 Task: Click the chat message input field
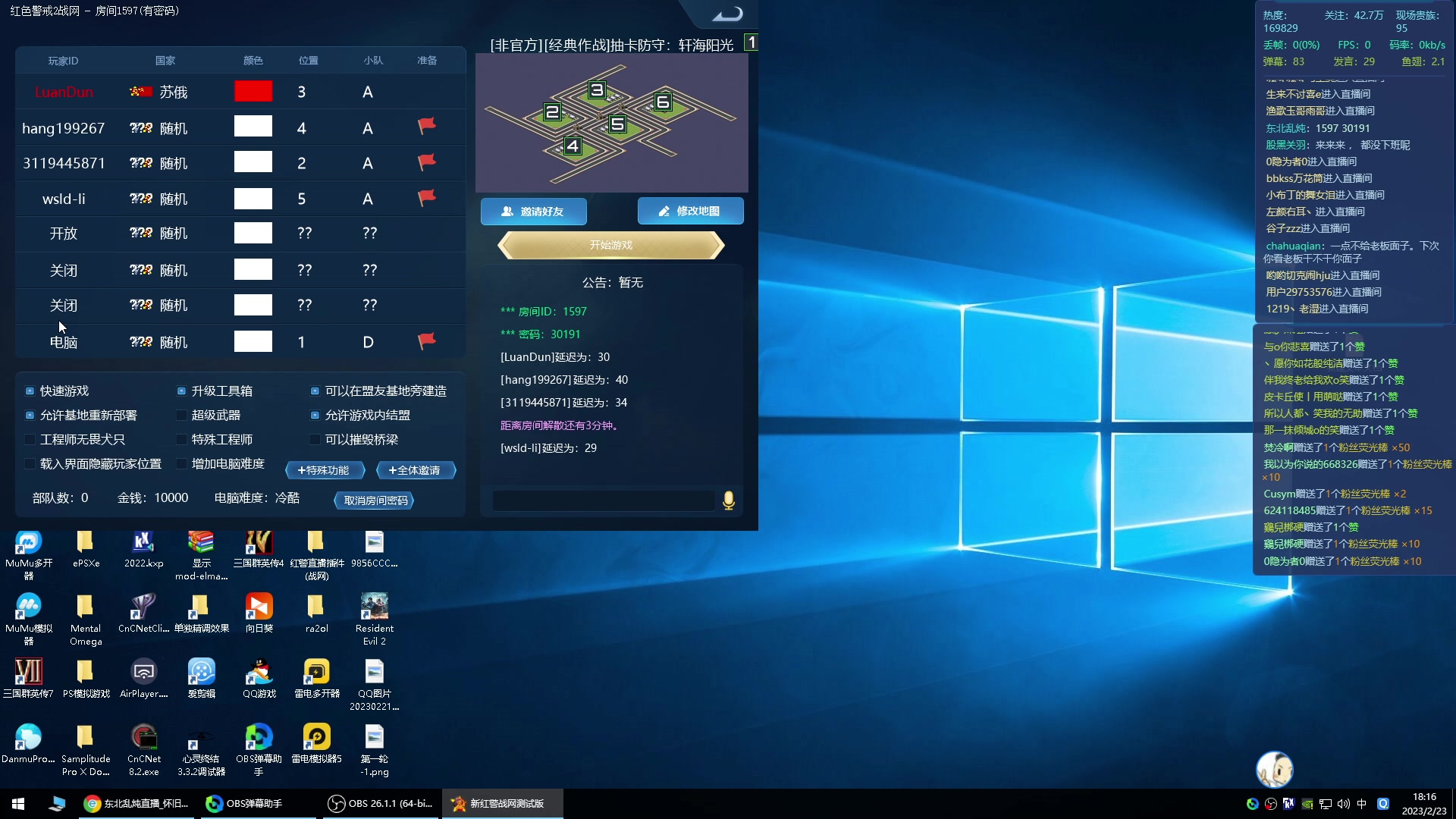(x=604, y=500)
